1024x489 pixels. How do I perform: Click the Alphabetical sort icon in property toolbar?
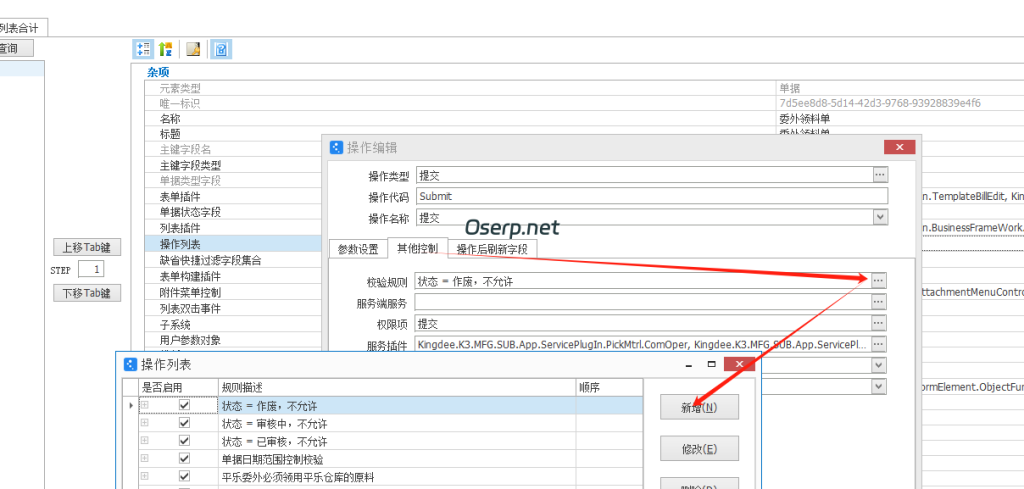pyautogui.click(x=165, y=49)
